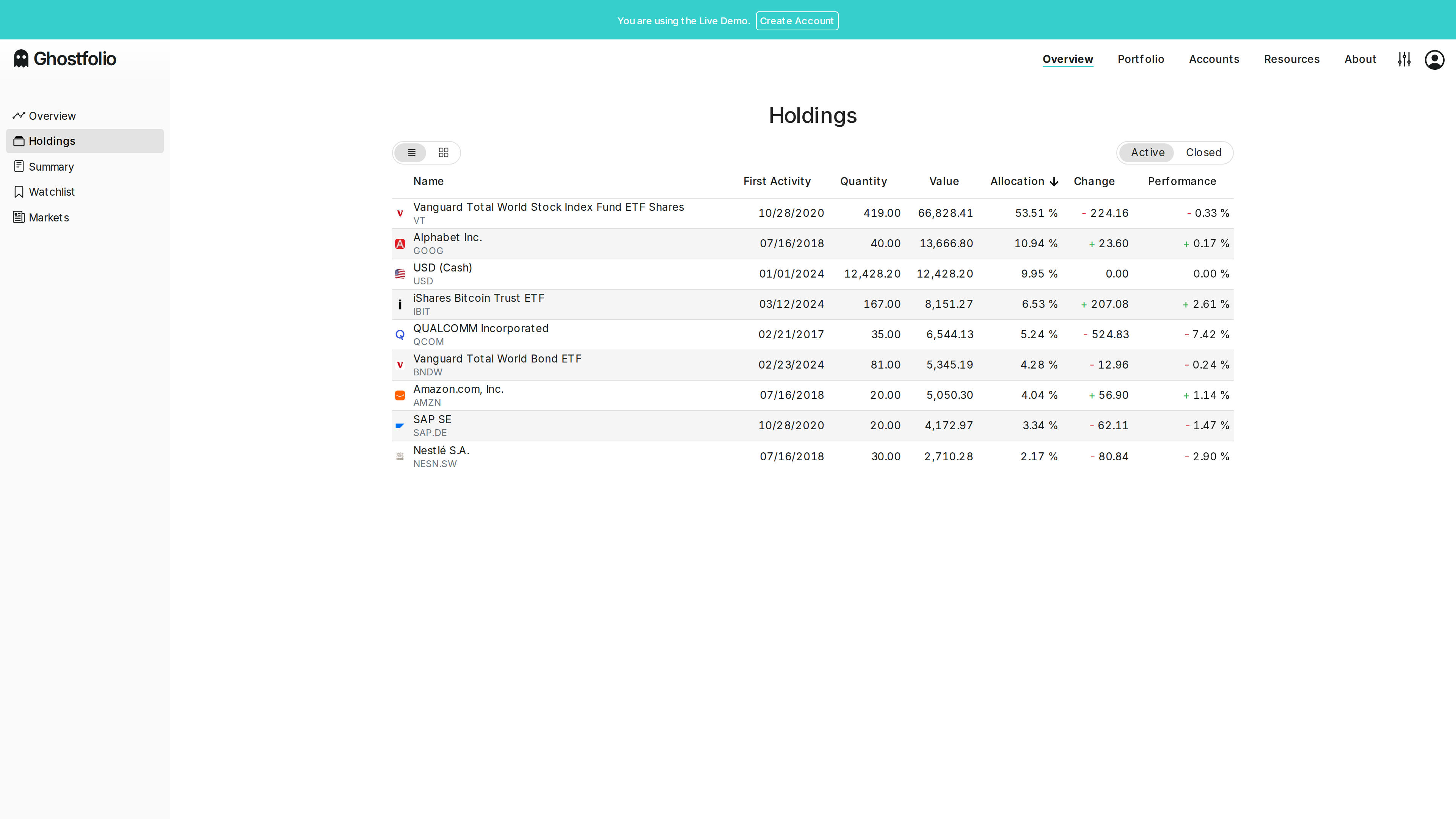
Task: Click the USD flag icon
Action: point(400,274)
